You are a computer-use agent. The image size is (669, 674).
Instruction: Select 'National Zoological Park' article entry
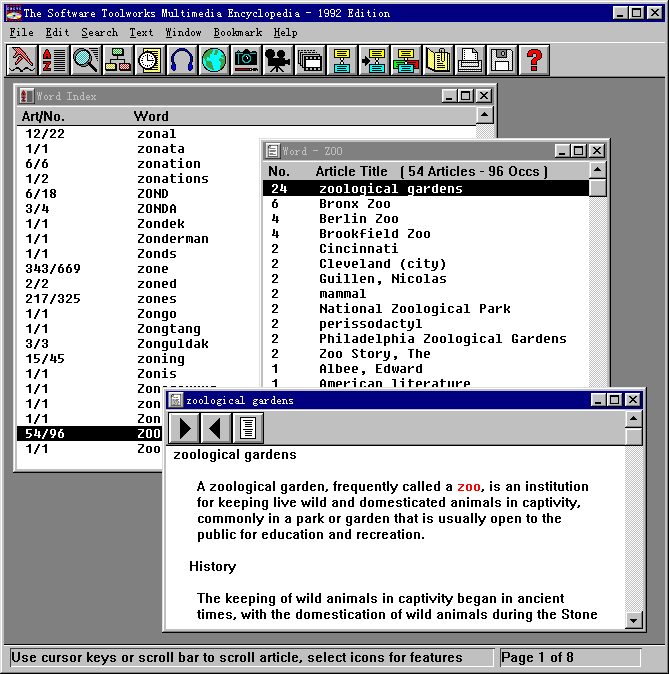click(x=426, y=309)
